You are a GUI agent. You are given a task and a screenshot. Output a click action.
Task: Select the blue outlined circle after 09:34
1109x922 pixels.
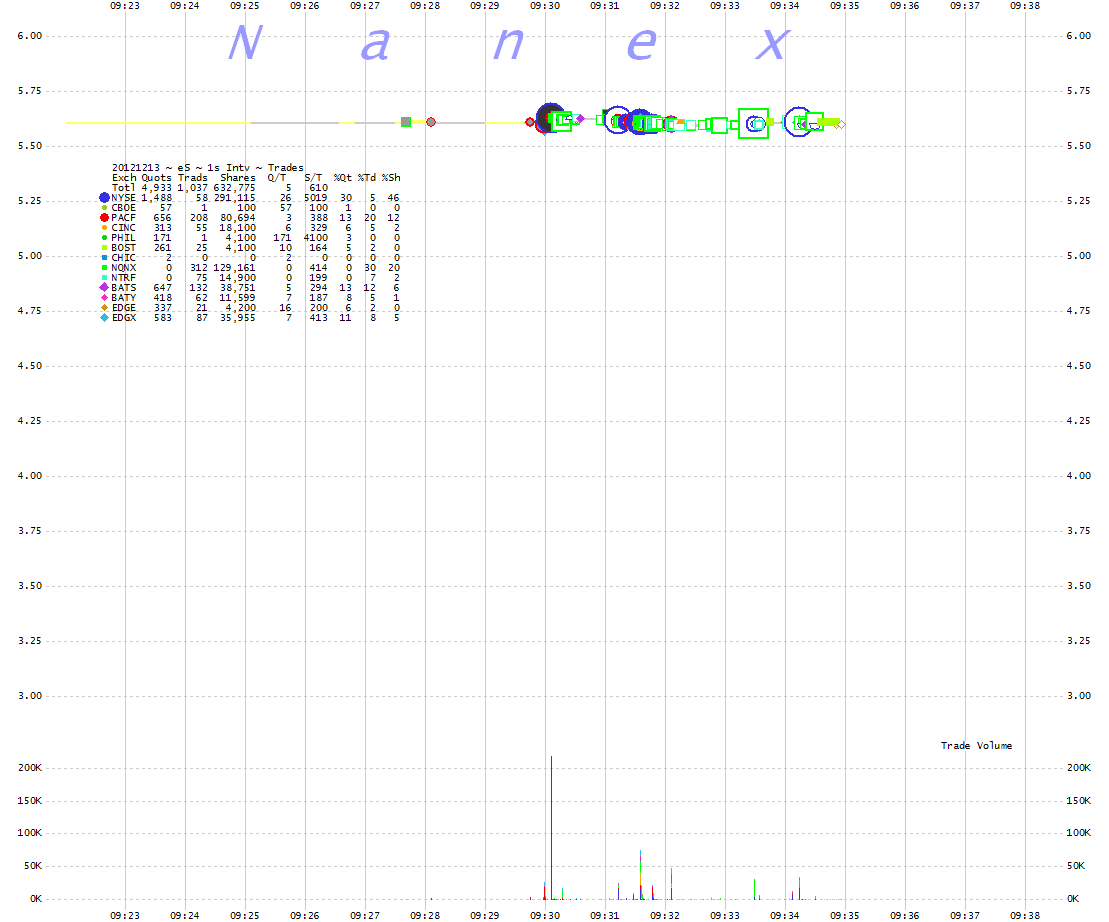tap(799, 122)
